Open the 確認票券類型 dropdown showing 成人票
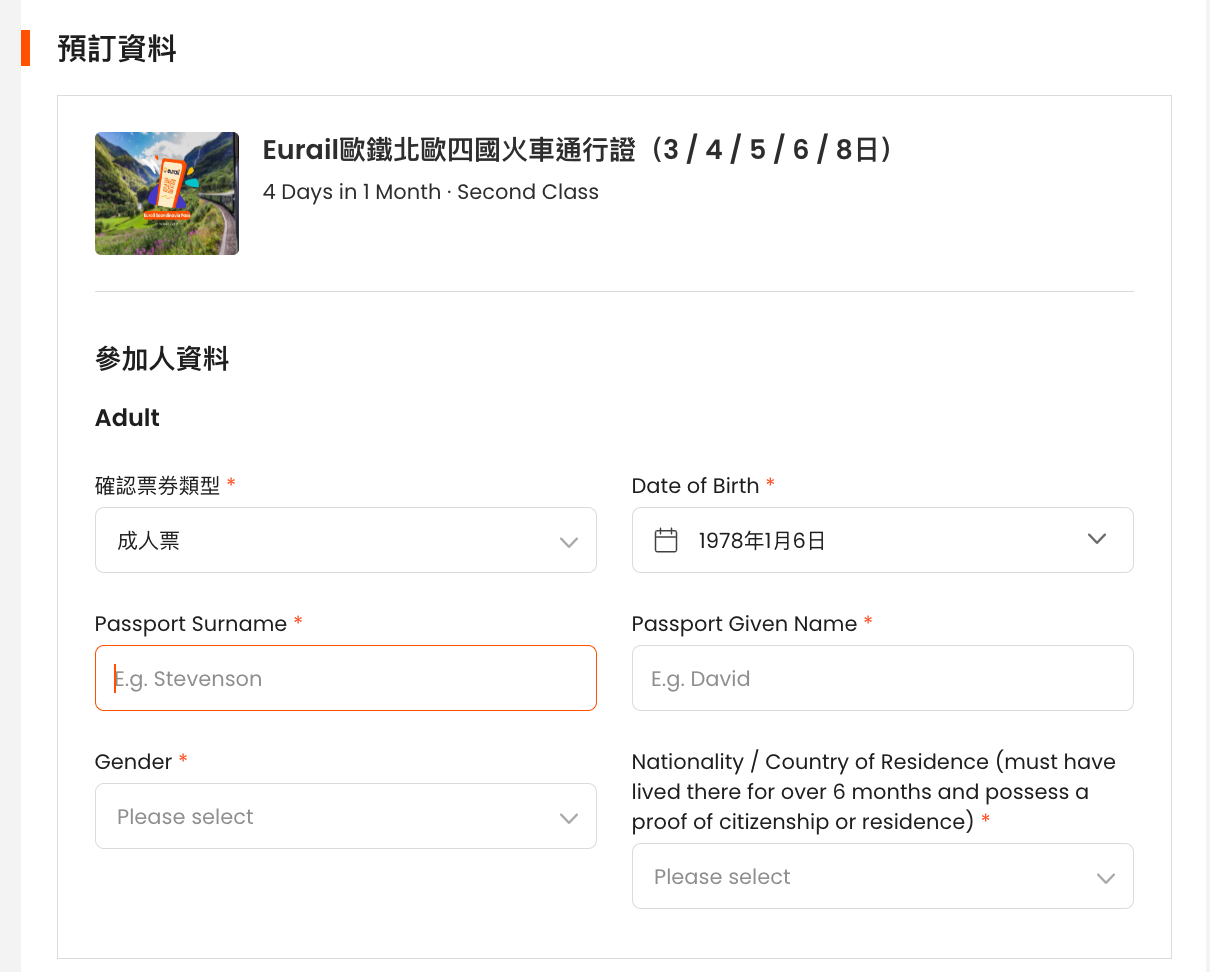Screen dimensions: 1210x972 346,540
